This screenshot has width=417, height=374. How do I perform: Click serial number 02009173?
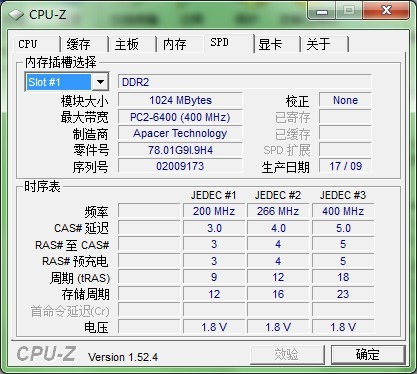pyautogui.click(x=180, y=166)
